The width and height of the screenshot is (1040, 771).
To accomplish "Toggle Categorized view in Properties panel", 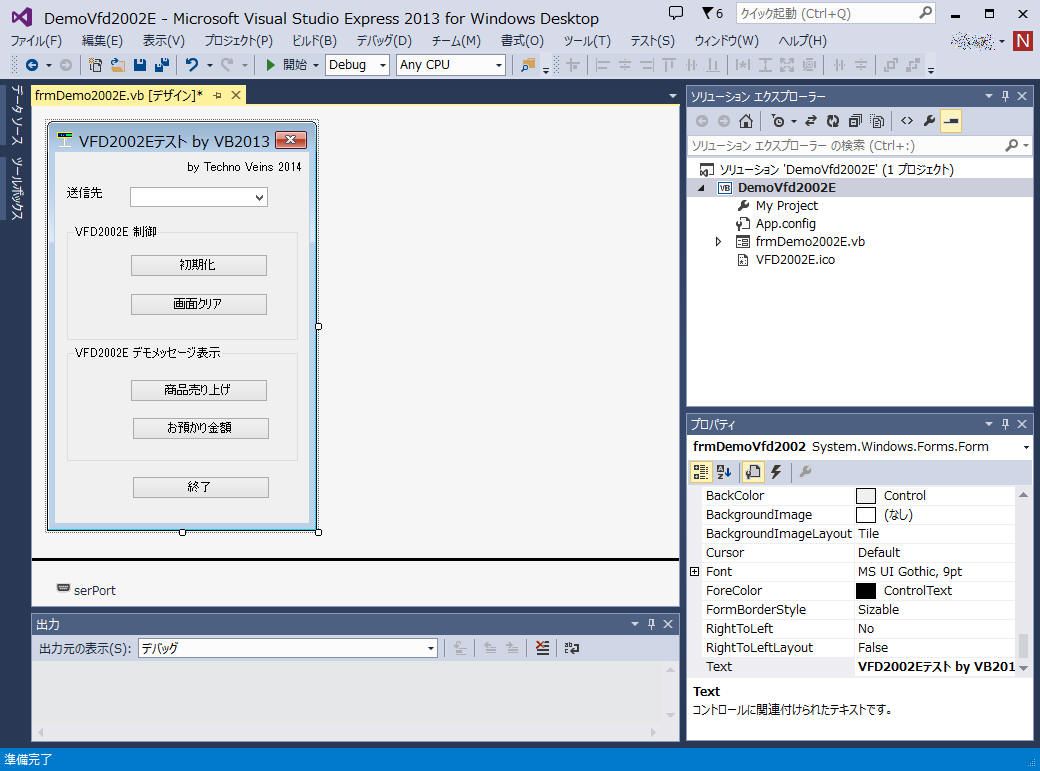I will (x=700, y=472).
